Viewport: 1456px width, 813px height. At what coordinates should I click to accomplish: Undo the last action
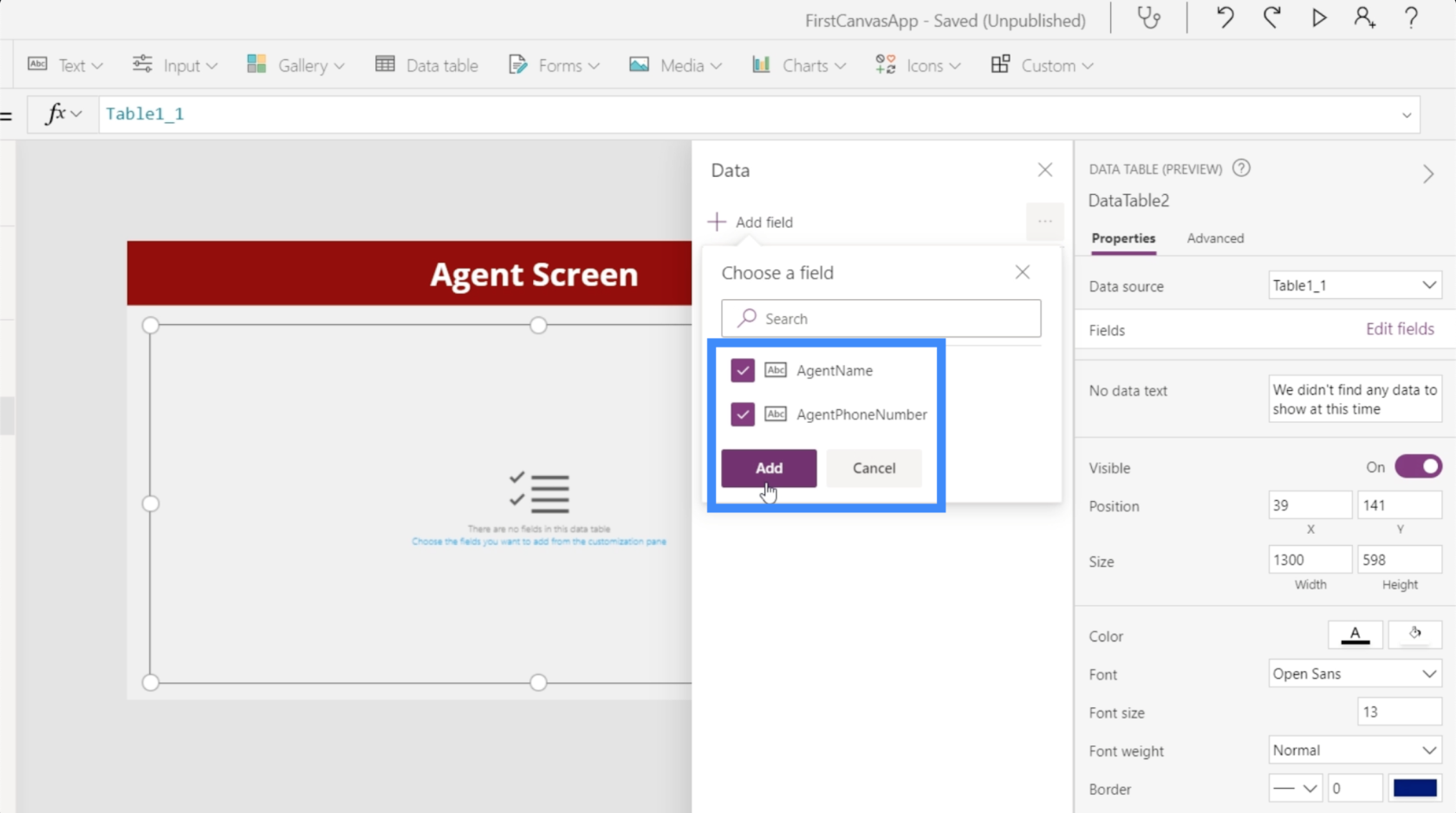click(1225, 18)
